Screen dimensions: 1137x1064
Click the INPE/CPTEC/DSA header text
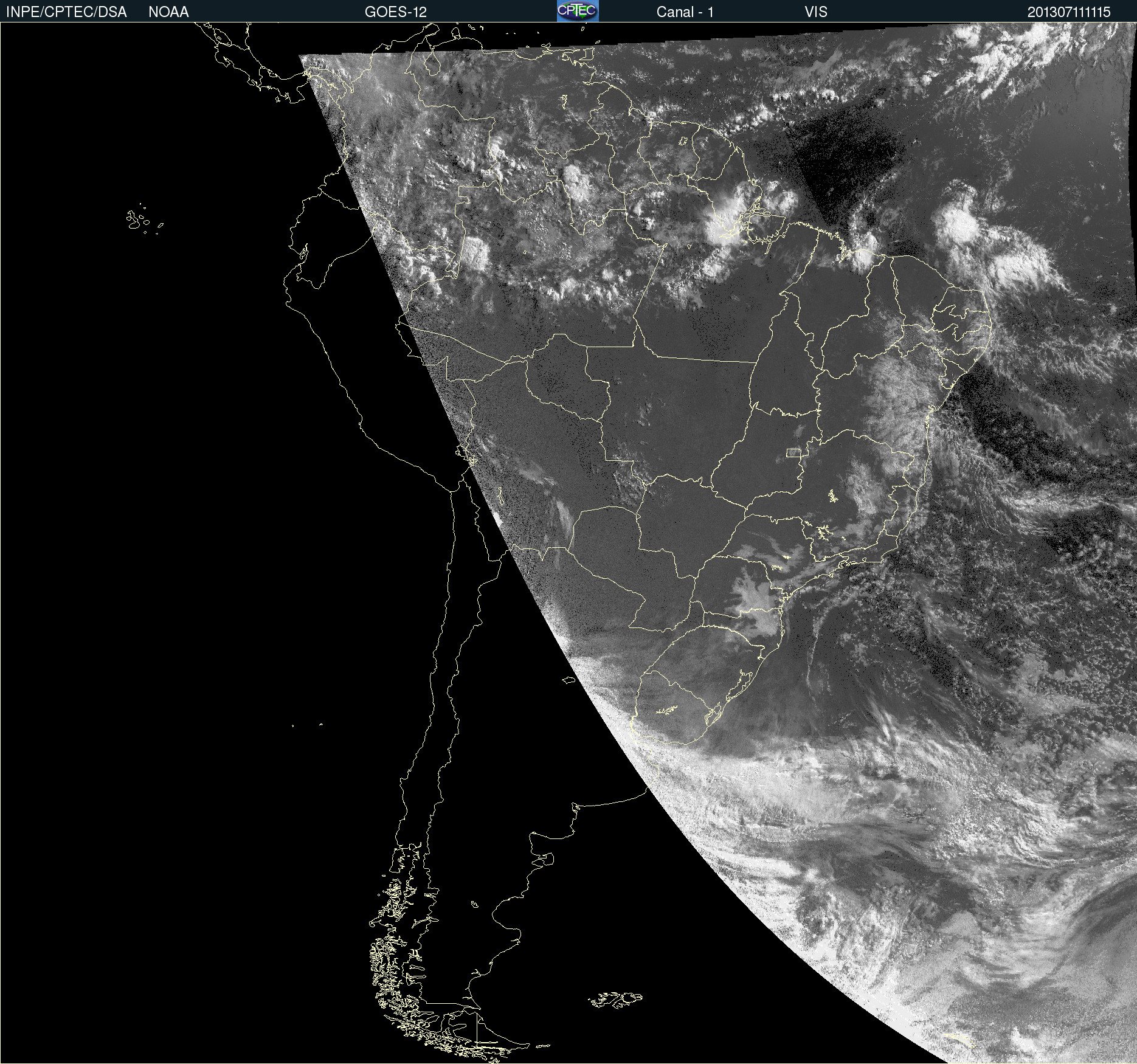pyautogui.click(x=66, y=12)
